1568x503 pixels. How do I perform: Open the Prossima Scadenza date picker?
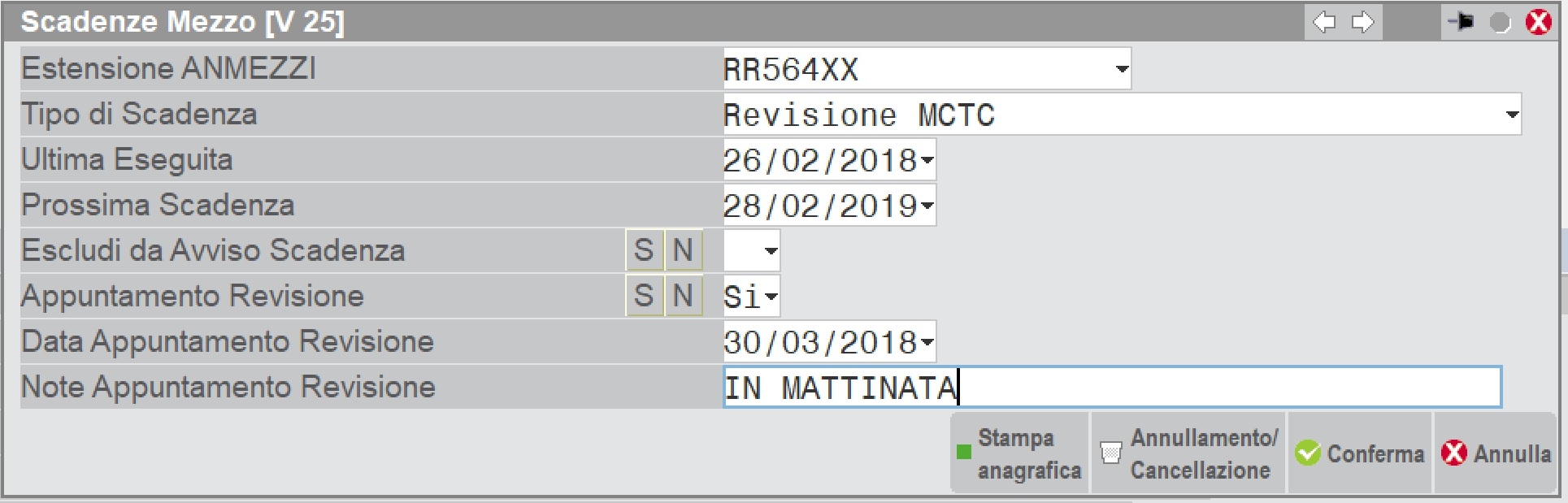pos(927,206)
